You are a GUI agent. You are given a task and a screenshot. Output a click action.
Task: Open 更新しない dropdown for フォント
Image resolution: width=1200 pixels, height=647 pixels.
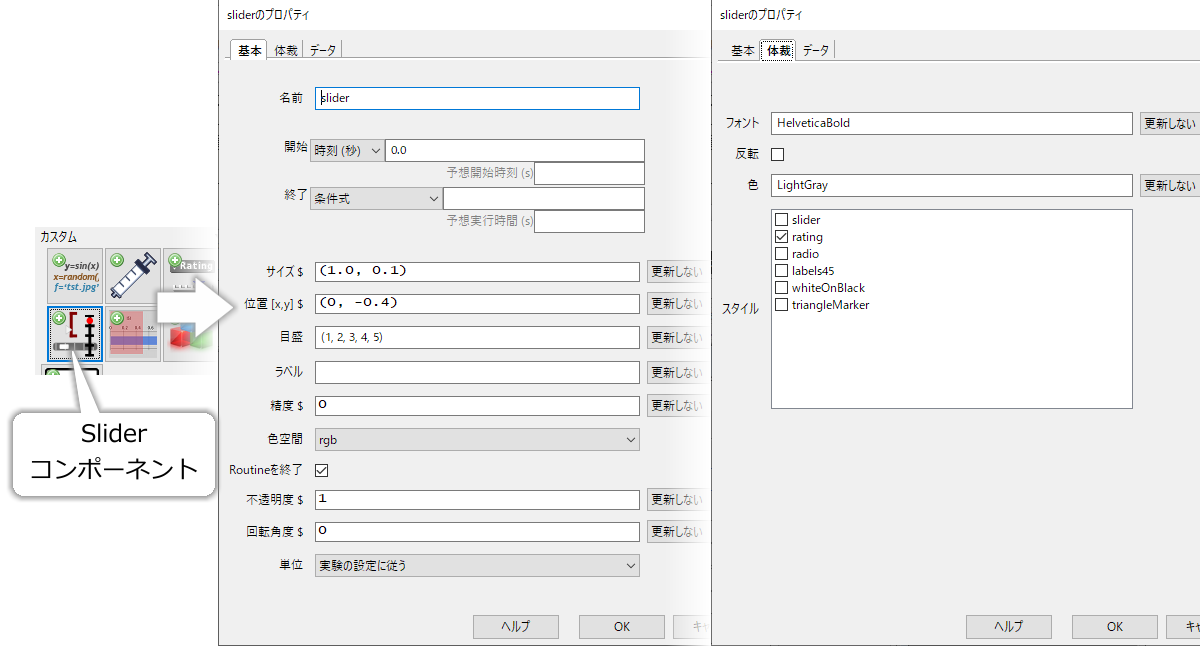pyautogui.click(x=1170, y=123)
